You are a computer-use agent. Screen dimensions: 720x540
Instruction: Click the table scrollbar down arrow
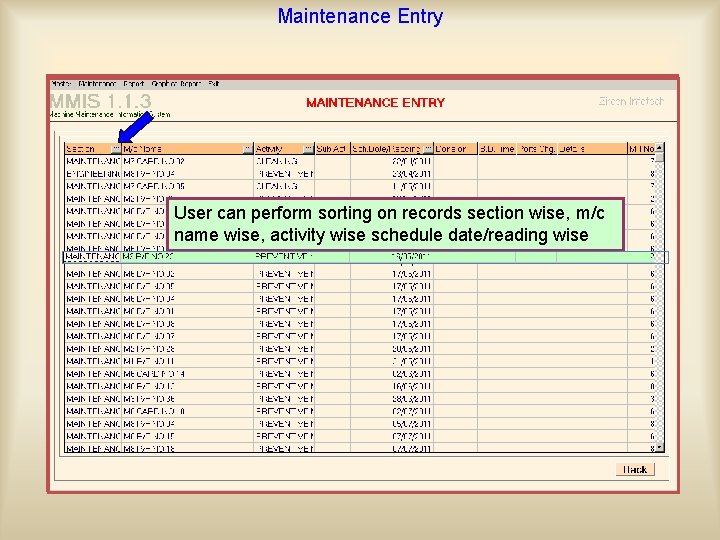click(x=659, y=447)
